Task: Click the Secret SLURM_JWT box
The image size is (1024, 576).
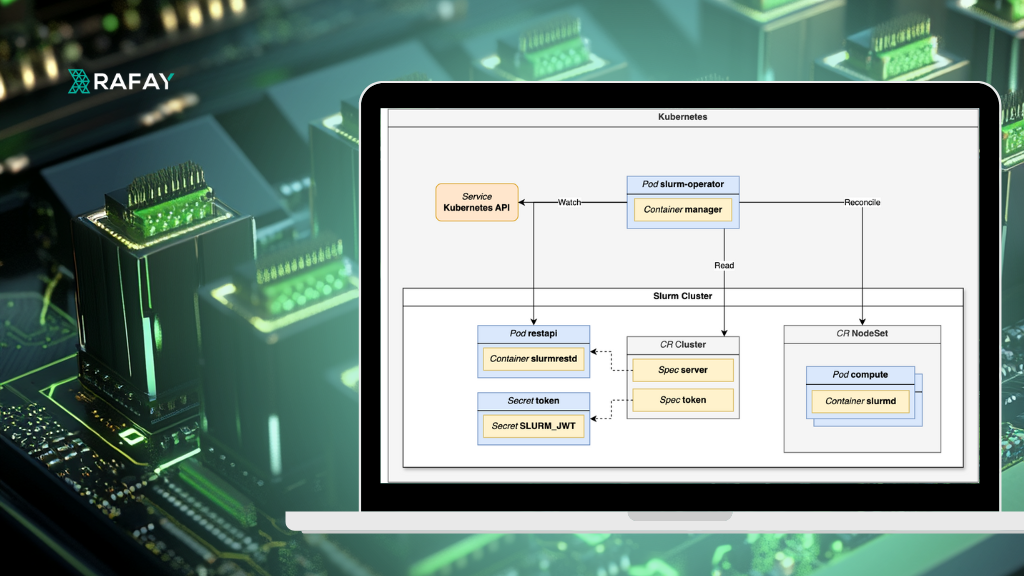Action: pyautogui.click(x=533, y=426)
